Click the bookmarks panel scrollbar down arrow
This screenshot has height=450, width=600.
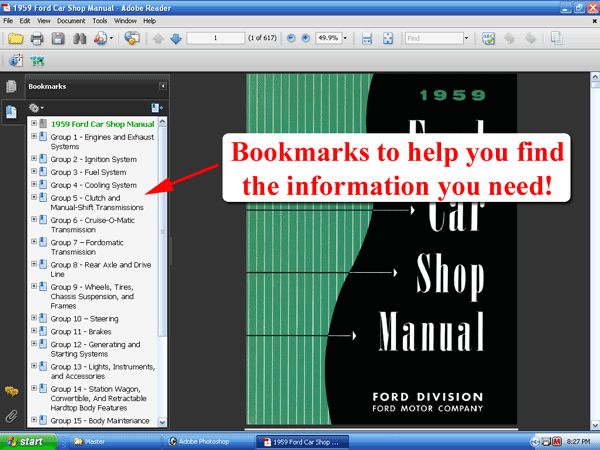point(163,422)
